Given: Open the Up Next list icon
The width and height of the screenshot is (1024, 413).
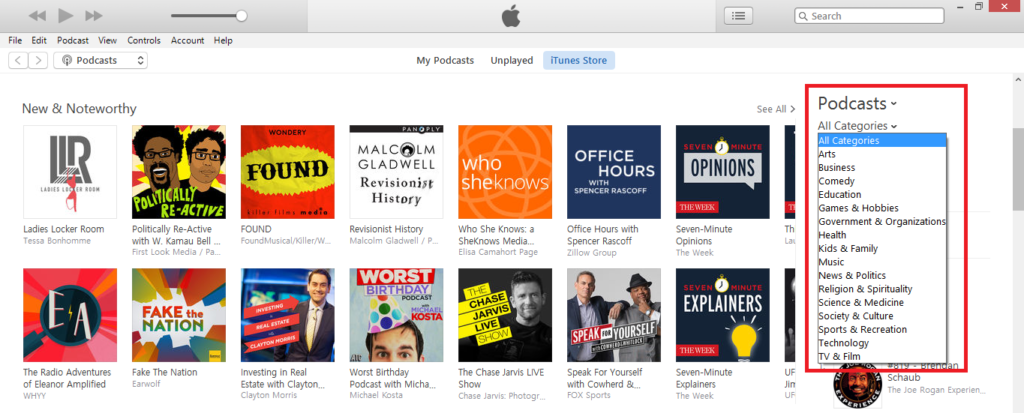Looking at the screenshot, I should pyautogui.click(x=739, y=16).
